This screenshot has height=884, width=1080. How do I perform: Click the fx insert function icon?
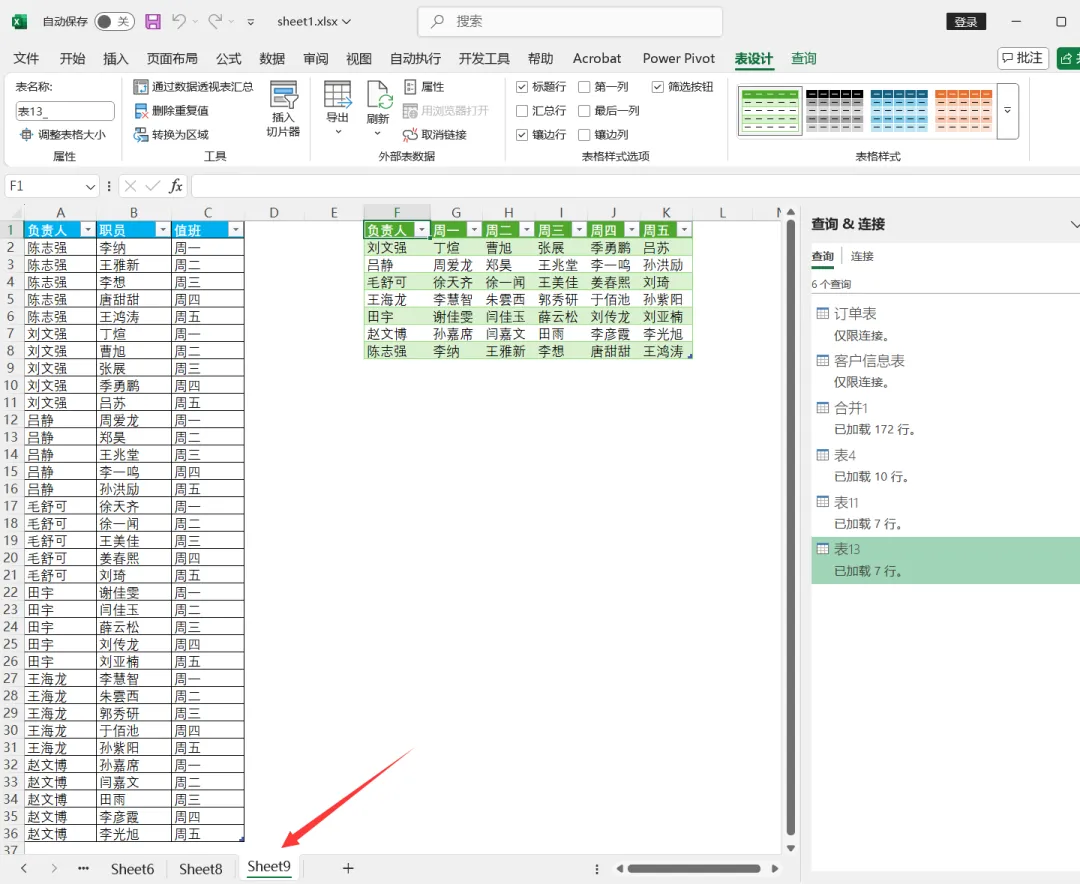(176, 186)
